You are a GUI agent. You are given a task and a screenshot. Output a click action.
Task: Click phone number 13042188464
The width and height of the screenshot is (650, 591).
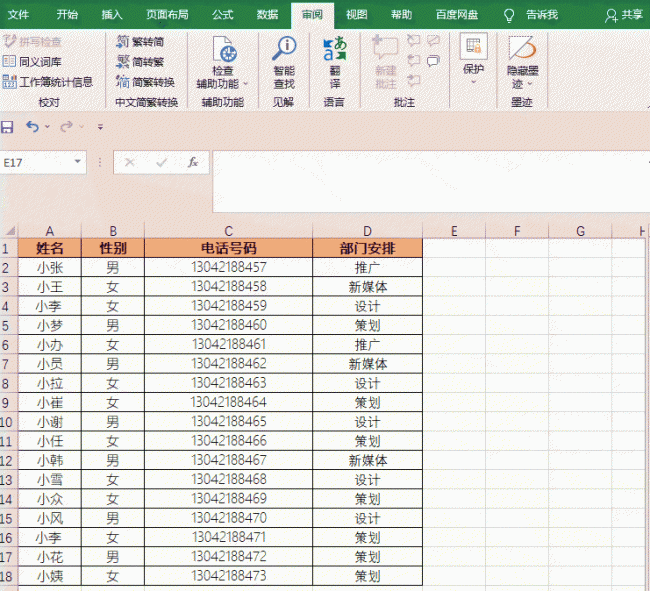point(228,402)
